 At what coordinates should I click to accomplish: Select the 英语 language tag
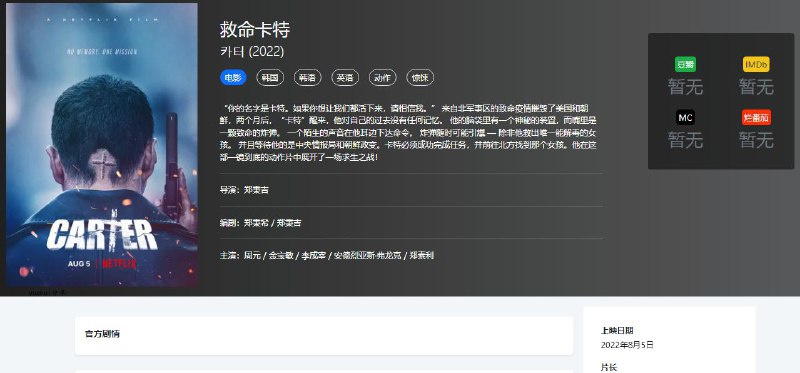click(x=345, y=78)
